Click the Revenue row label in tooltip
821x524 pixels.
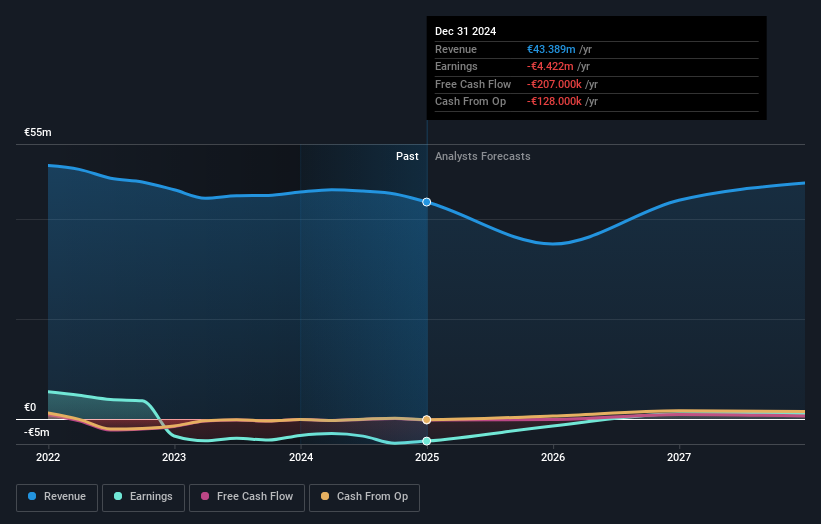(456, 49)
